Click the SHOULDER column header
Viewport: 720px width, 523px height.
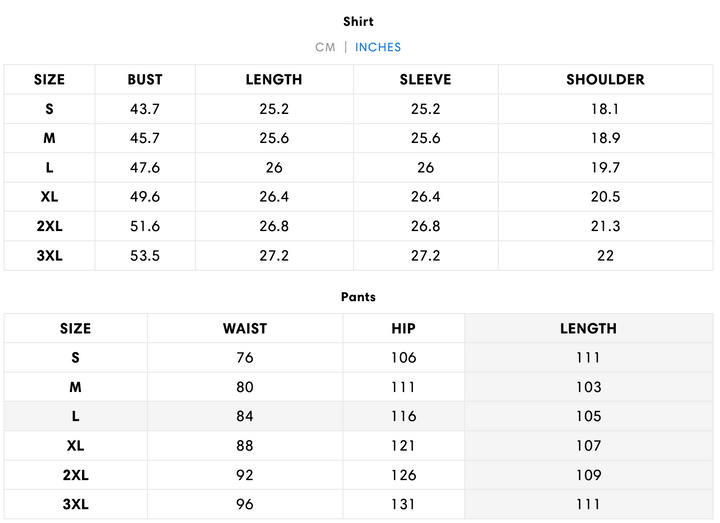(605, 80)
